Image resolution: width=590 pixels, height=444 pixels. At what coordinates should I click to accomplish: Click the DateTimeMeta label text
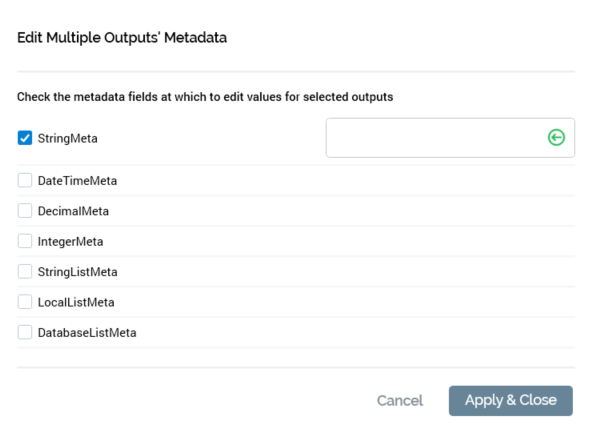(78, 181)
